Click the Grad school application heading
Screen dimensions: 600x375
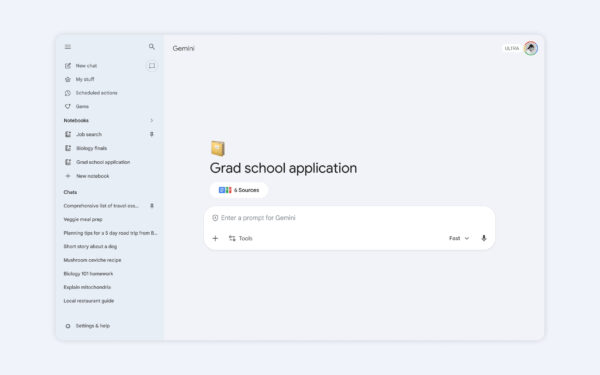[x=283, y=168]
